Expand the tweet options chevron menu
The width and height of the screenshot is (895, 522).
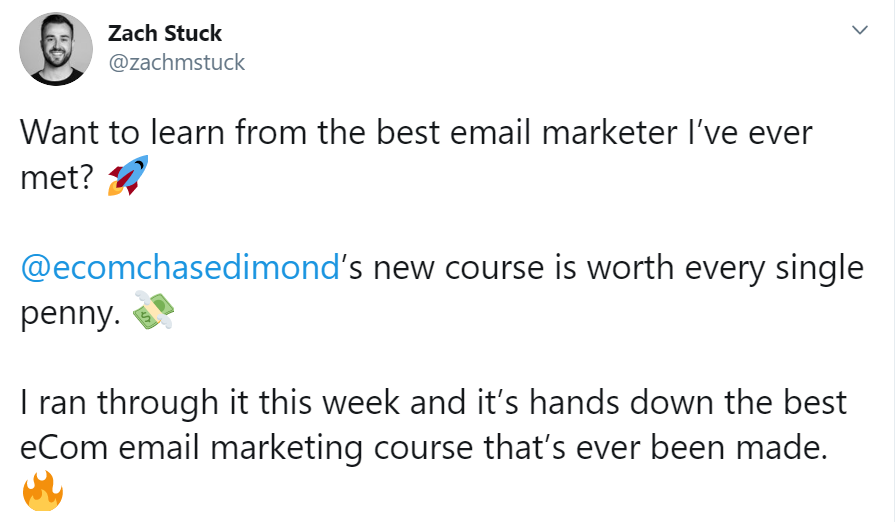pyautogui.click(x=858, y=32)
